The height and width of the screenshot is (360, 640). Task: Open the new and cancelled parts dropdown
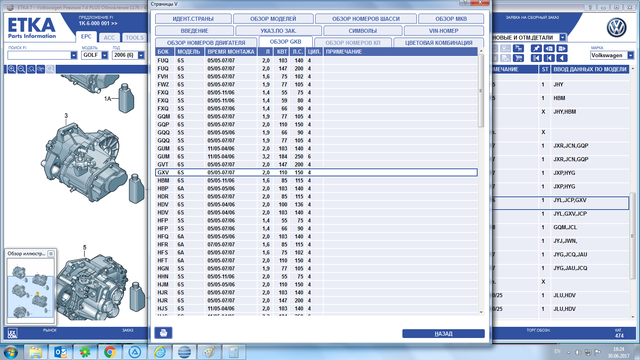(x=563, y=37)
